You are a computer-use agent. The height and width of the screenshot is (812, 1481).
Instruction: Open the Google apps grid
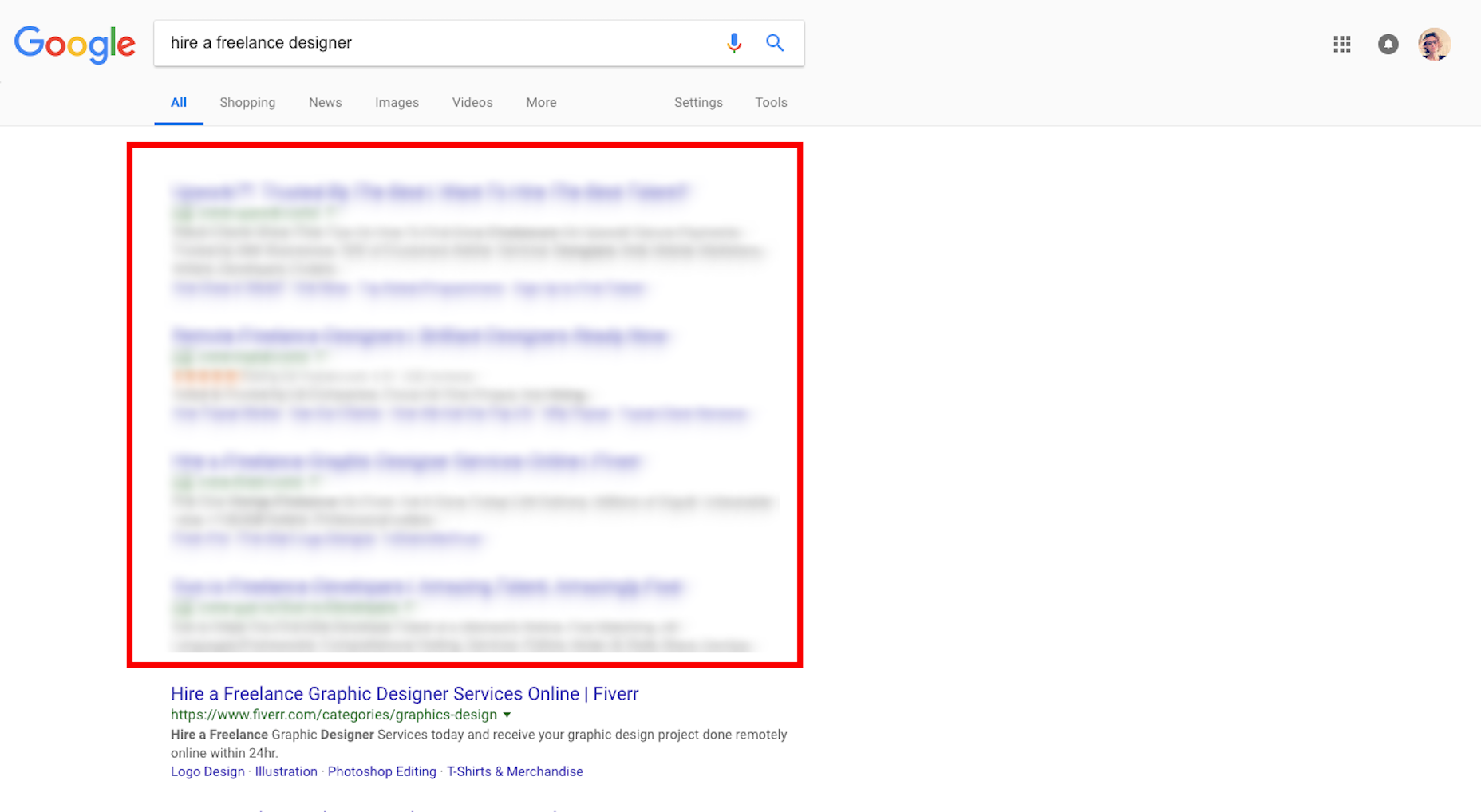tap(1342, 45)
